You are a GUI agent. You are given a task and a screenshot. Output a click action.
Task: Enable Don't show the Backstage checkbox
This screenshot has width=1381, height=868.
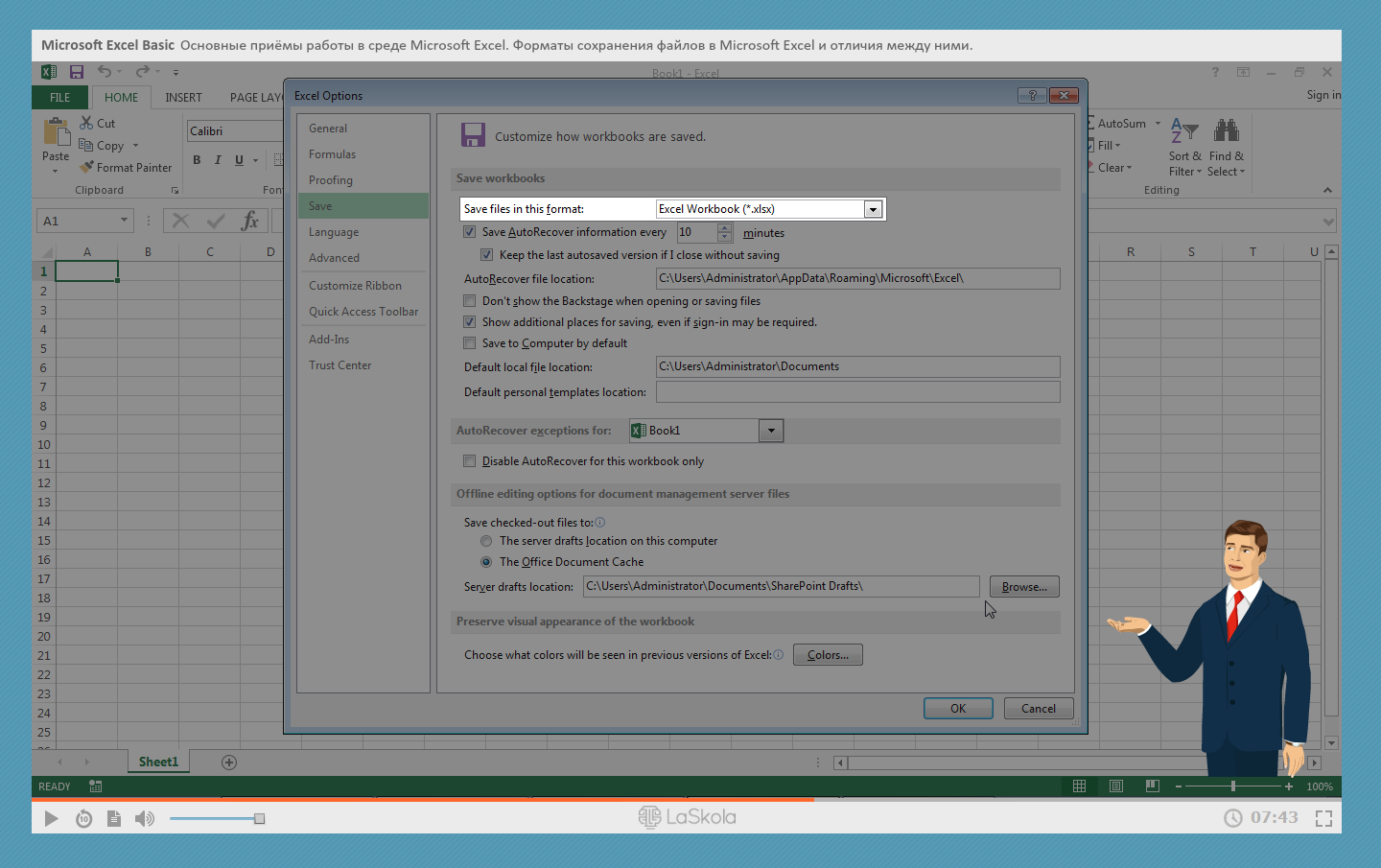click(470, 301)
